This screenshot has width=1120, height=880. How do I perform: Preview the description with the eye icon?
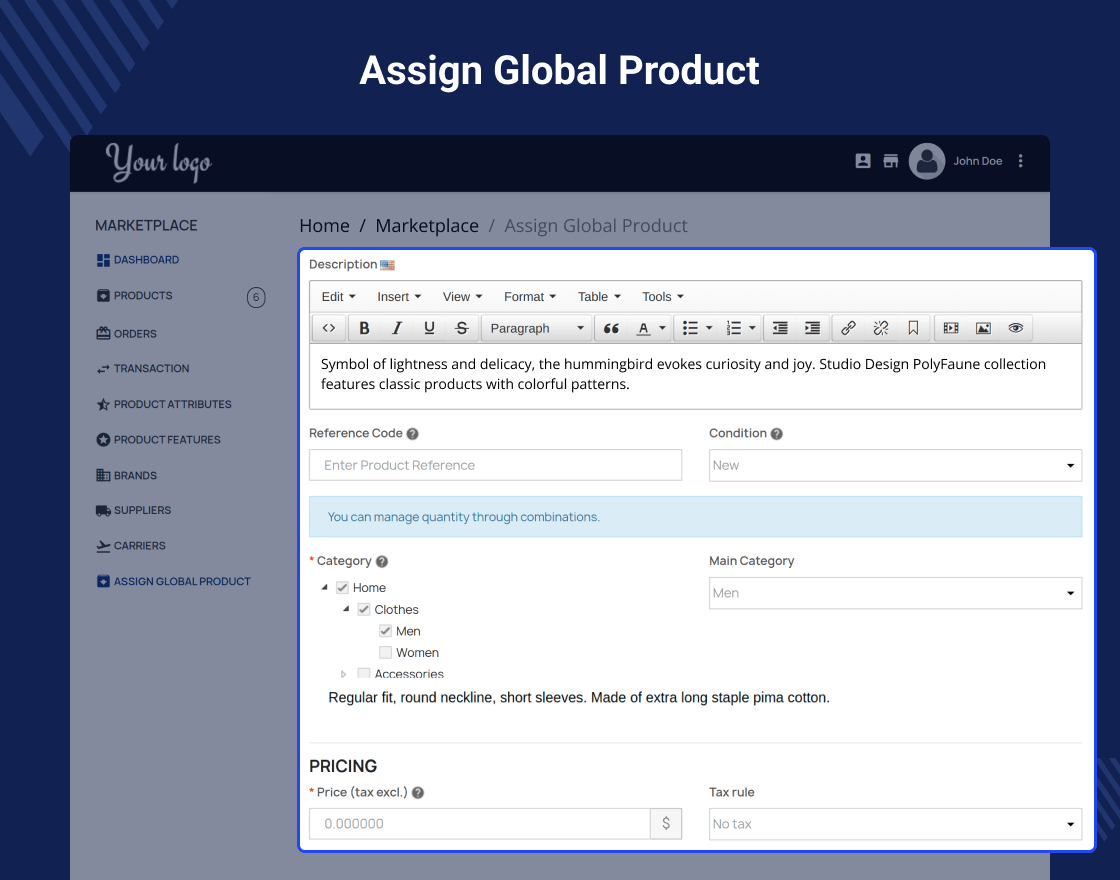pos(1016,329)
